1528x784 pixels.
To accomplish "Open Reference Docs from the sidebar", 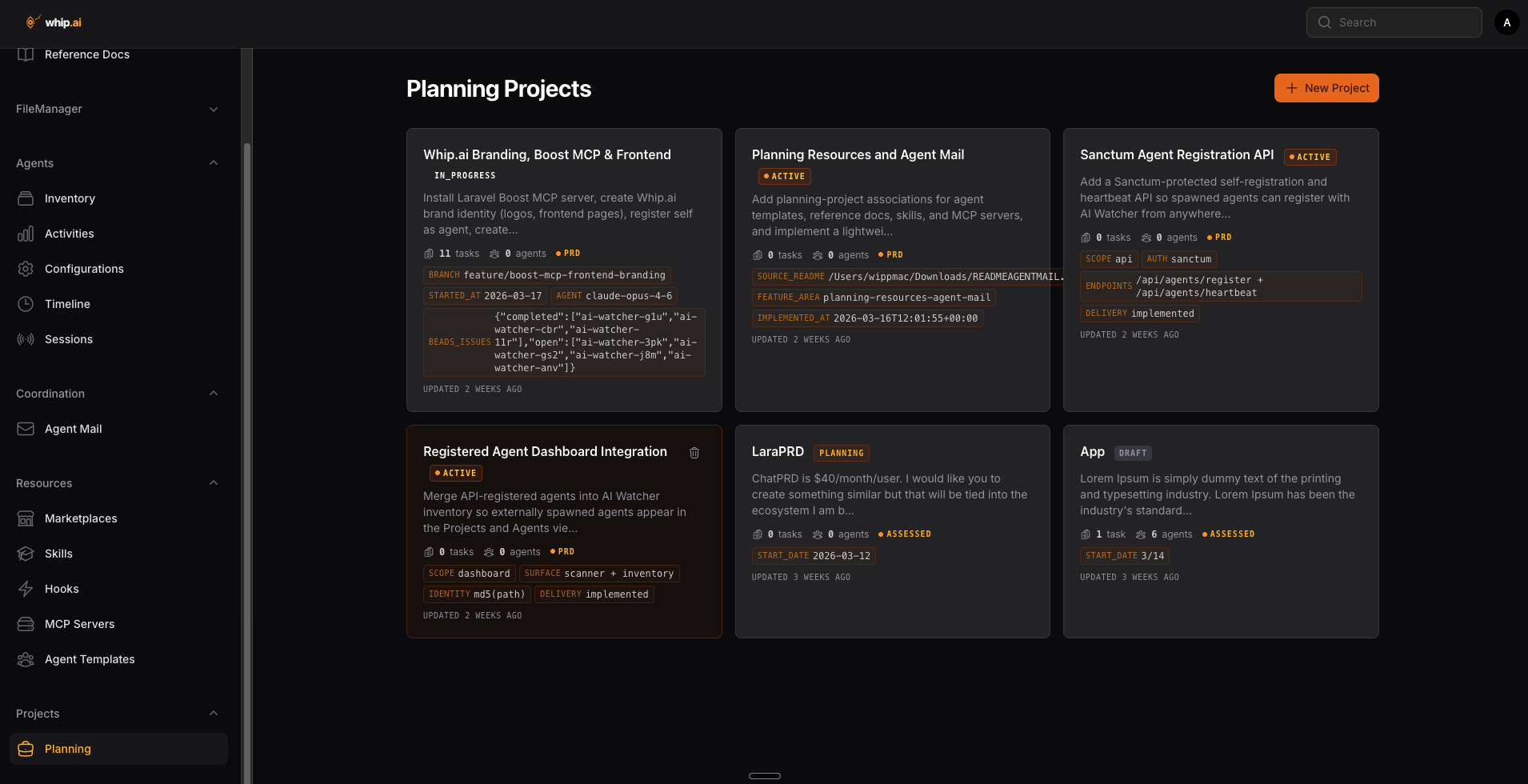I will point(87,54).
